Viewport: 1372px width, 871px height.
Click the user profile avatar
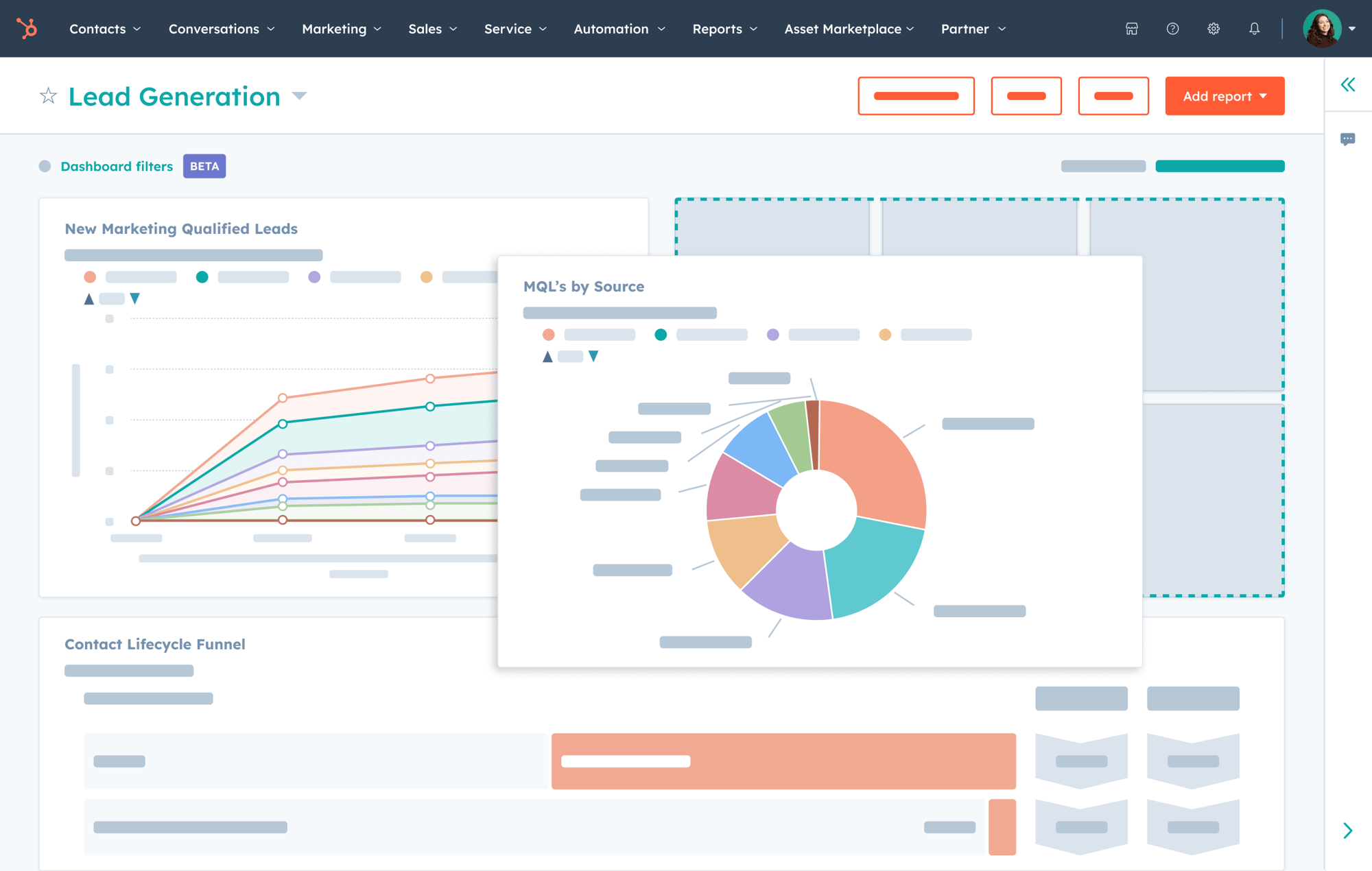1322,29
